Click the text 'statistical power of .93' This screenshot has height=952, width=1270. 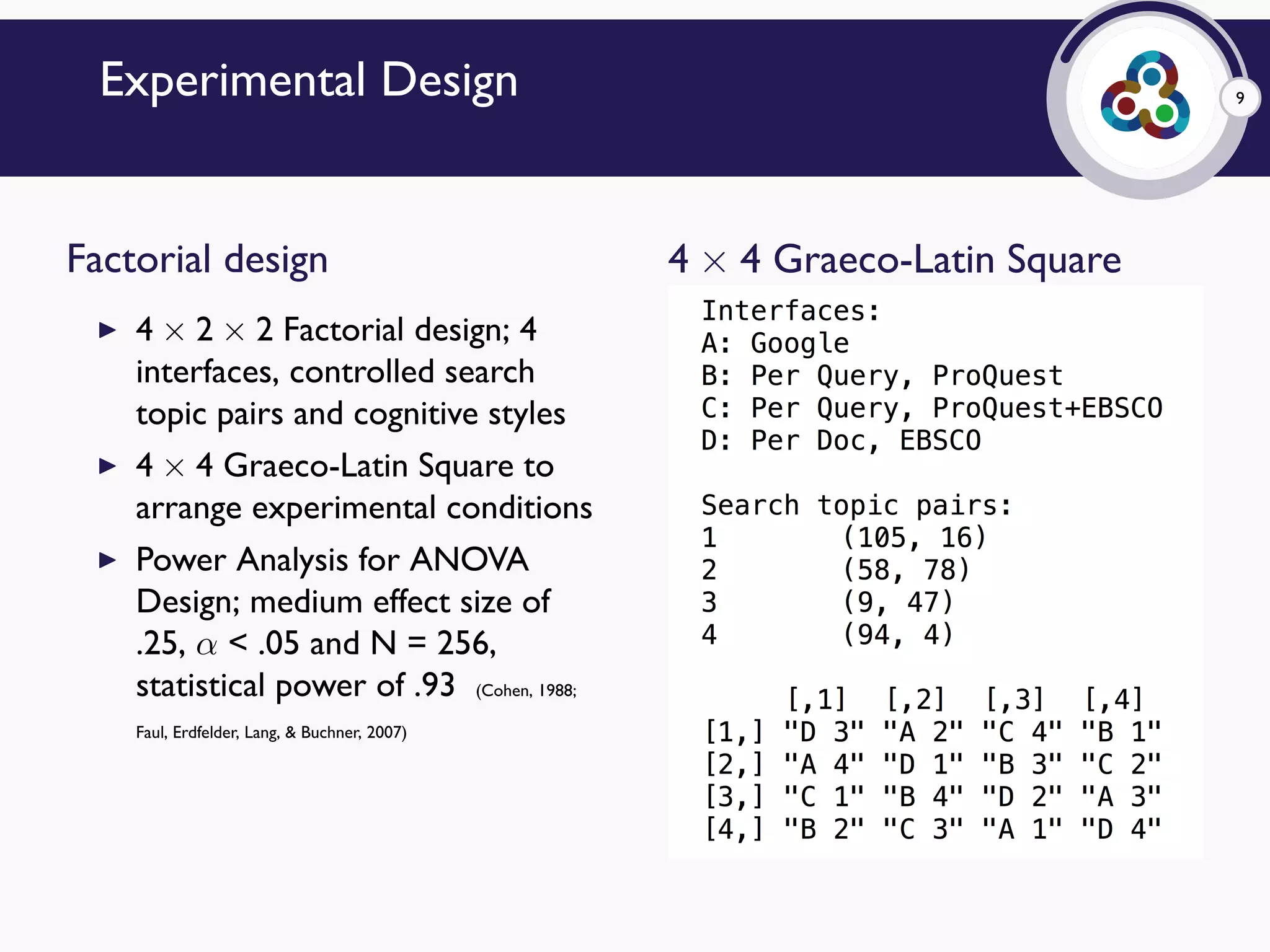click(x=295, y=686)
